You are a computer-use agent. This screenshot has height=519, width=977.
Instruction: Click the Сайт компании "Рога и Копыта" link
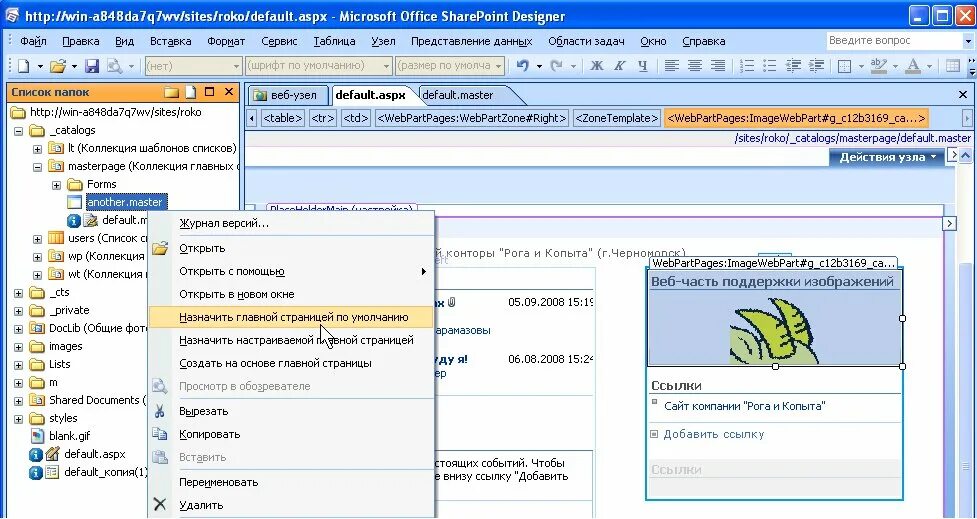(x=745, y=406)
